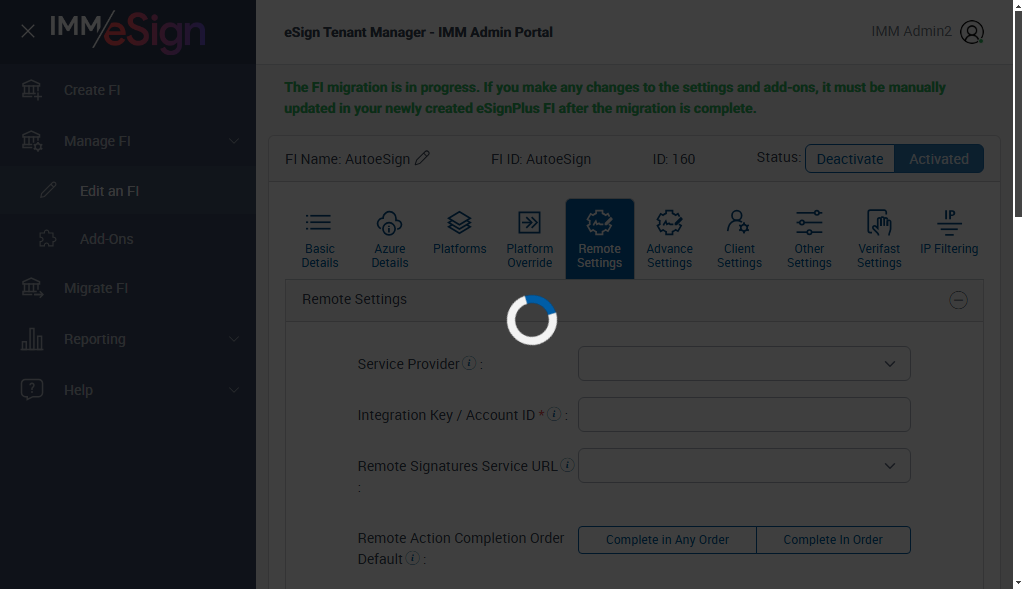
Task: Open the Platforms tab
Action: click(459, 239)
